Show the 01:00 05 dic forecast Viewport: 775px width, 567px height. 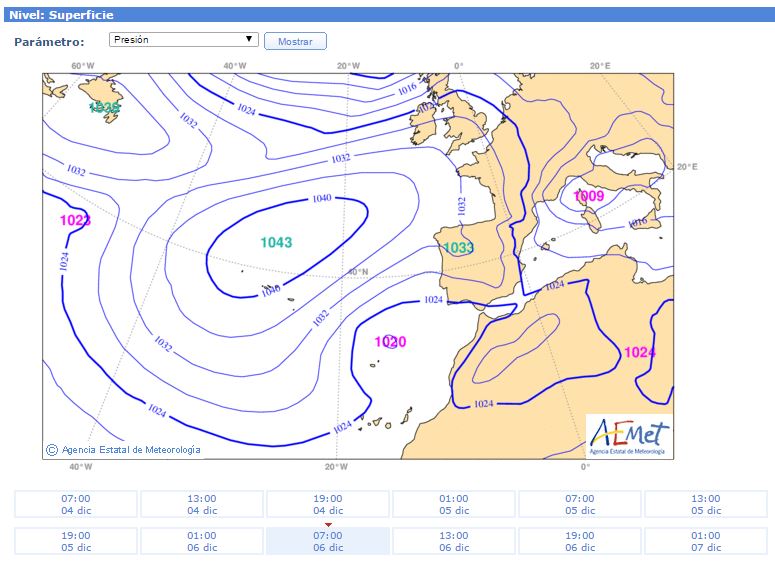454,504
